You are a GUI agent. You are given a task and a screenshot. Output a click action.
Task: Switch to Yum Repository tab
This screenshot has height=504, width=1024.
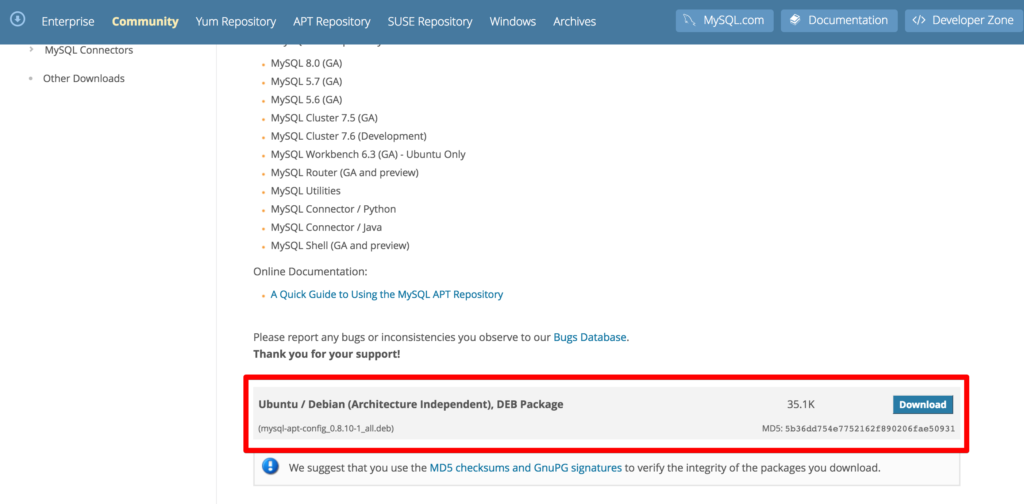pyautogui.click(x=236, y=22)
